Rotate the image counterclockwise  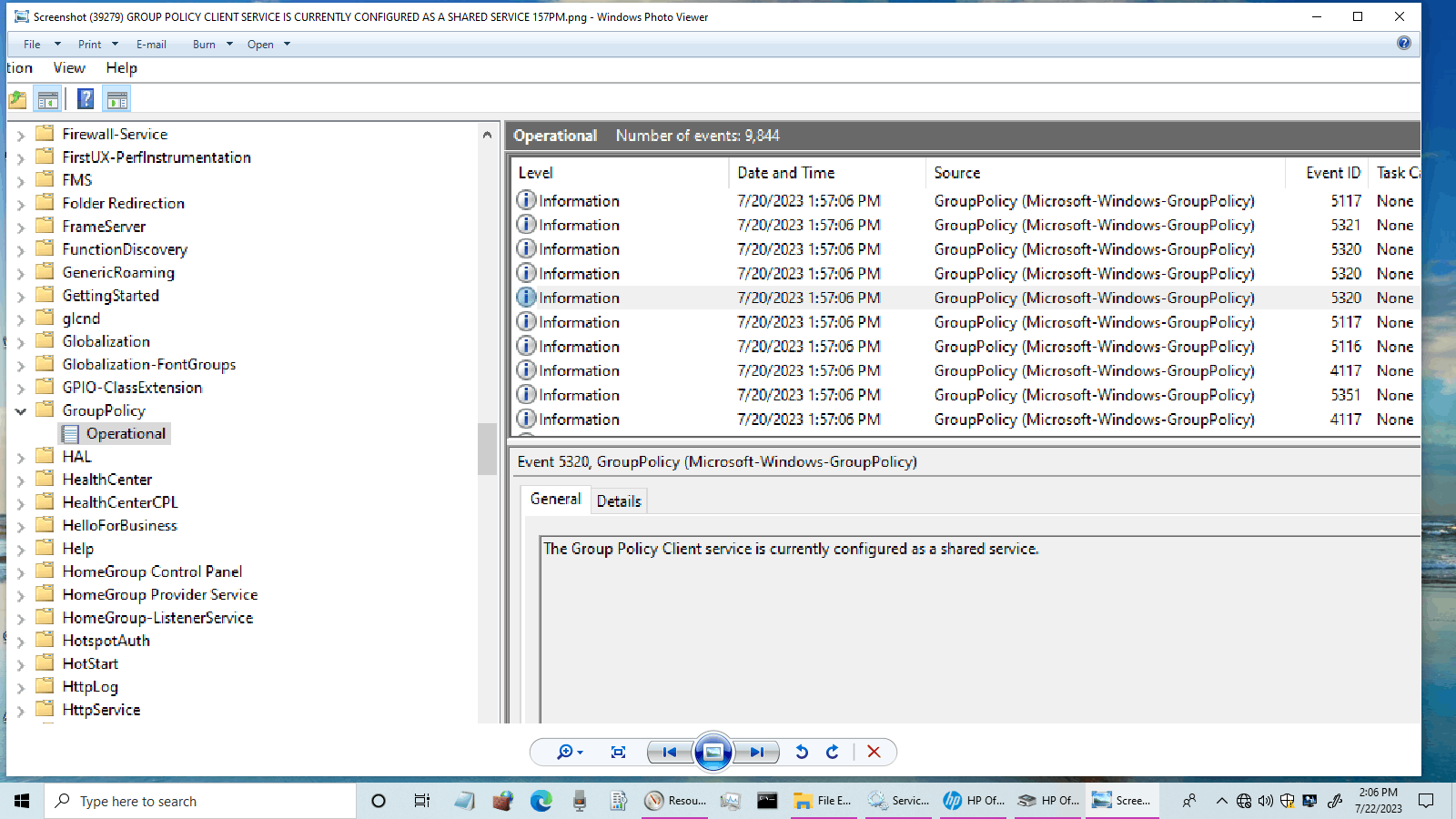point(802,752)
